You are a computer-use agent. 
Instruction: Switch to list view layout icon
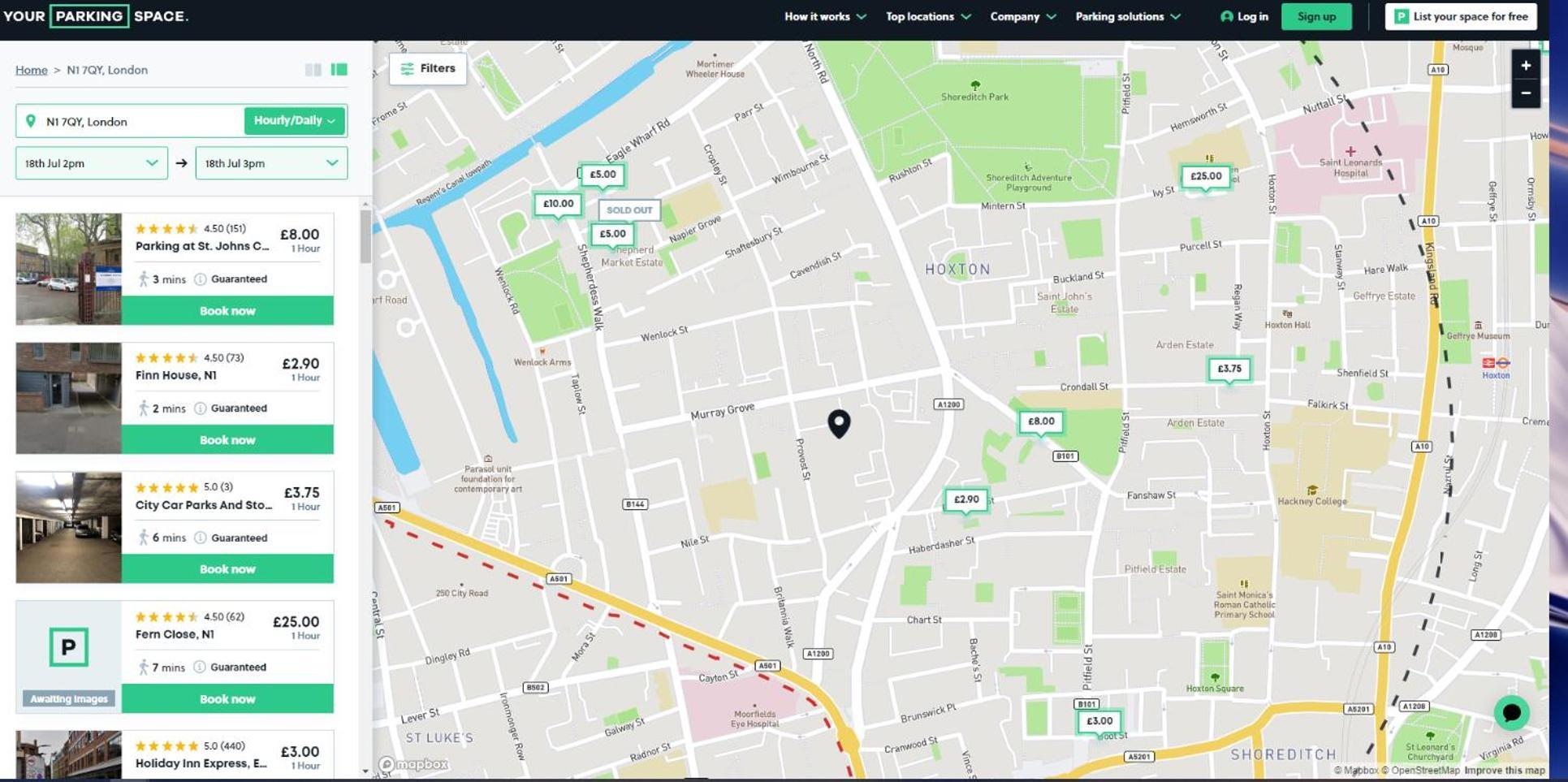(x=339, y=70)
